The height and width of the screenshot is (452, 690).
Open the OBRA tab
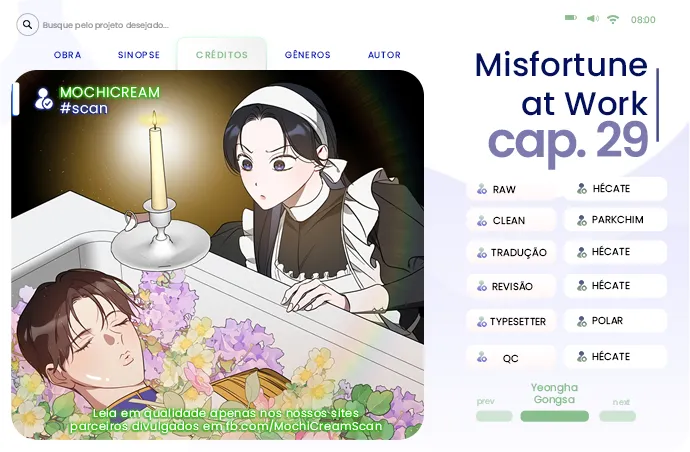tap(67, 55)
